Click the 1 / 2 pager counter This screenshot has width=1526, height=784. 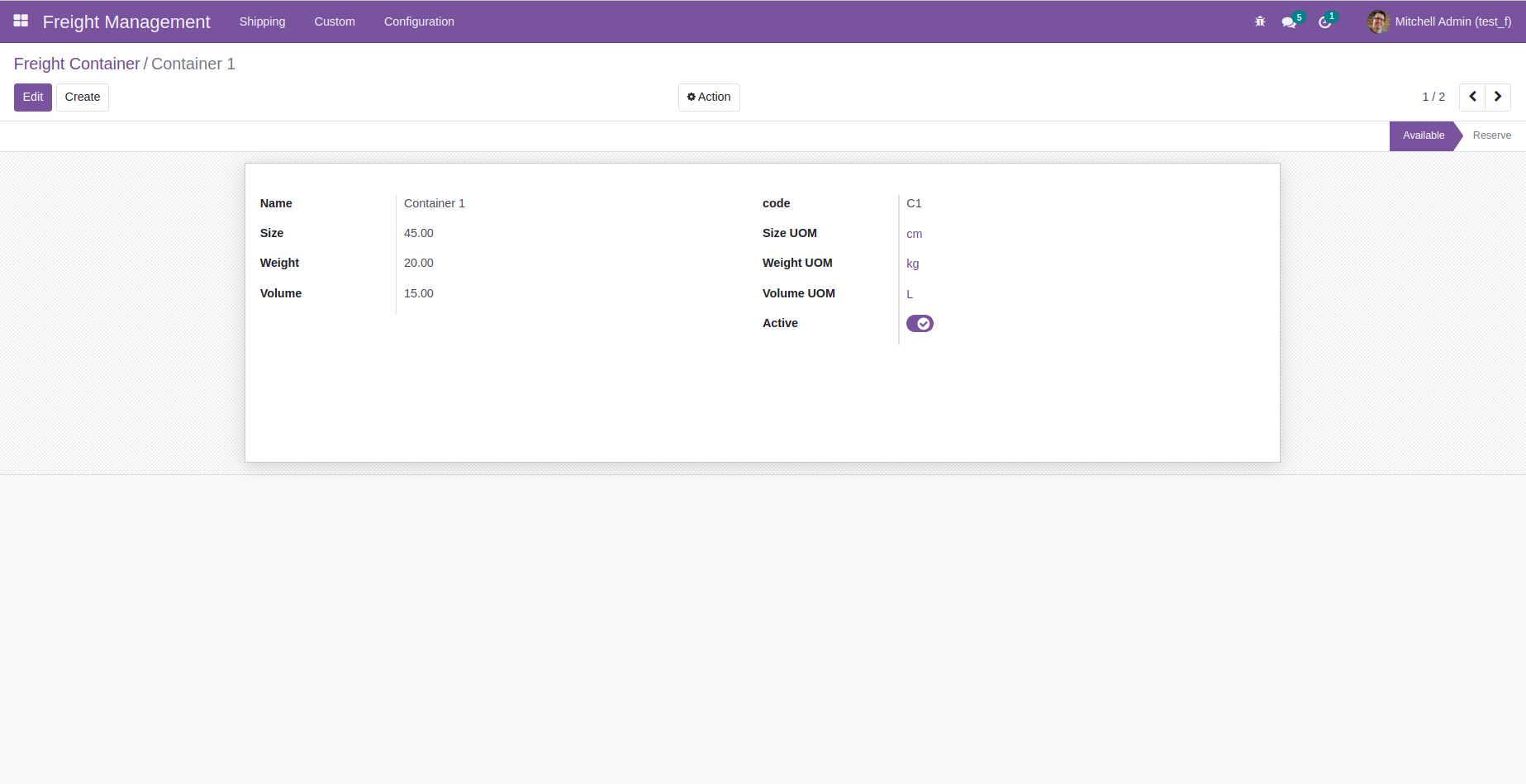(x=1433, y=97)
